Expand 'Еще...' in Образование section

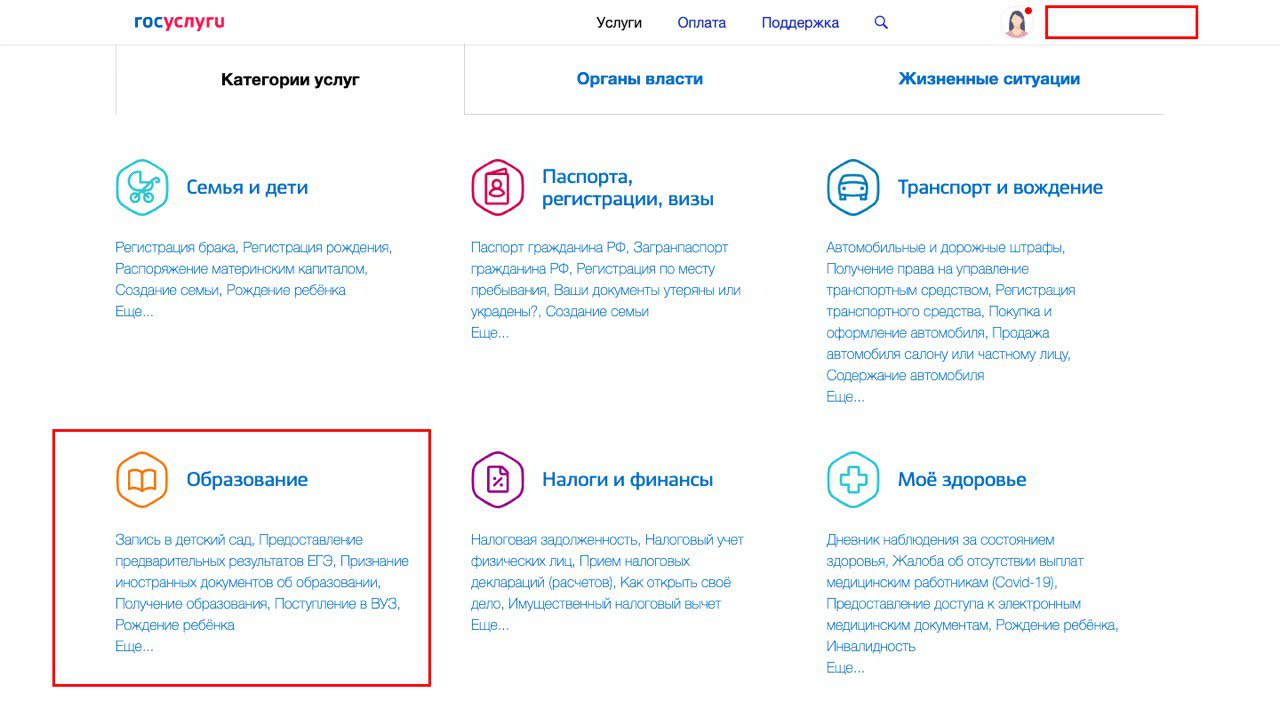[134, 646]
